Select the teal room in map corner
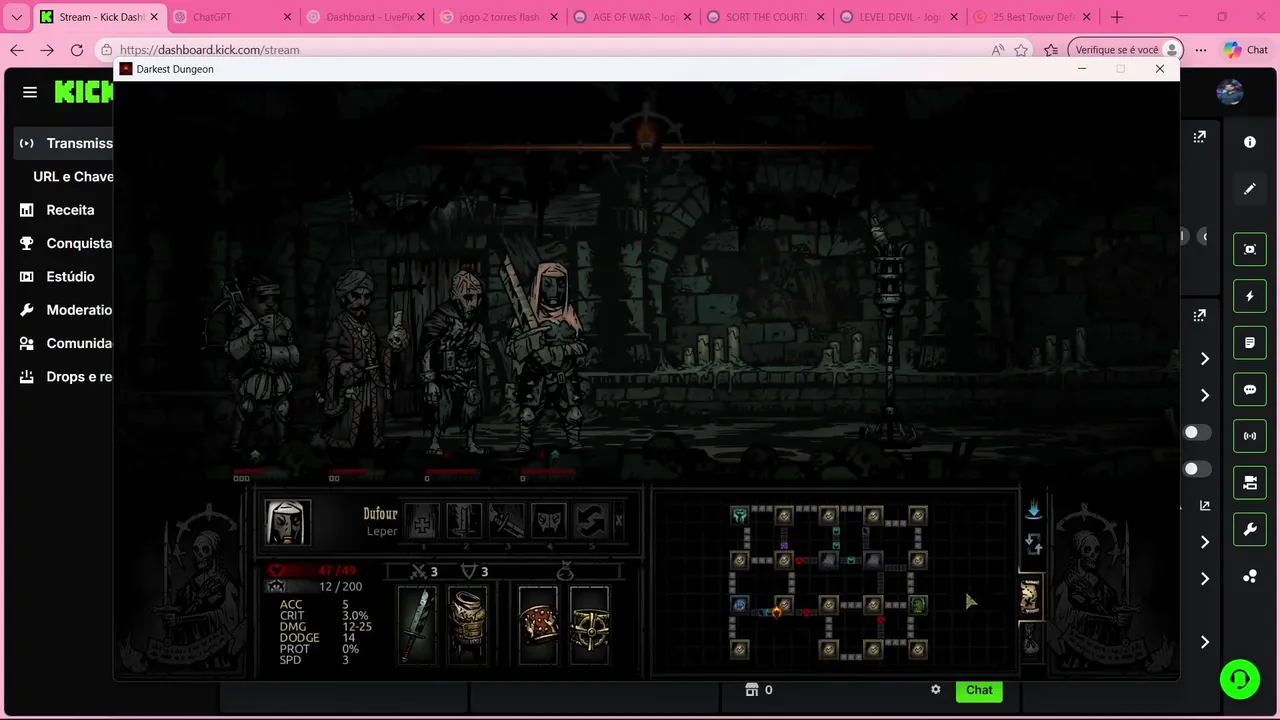Viewport: 1280px width, 720px height. pos(739,515)
